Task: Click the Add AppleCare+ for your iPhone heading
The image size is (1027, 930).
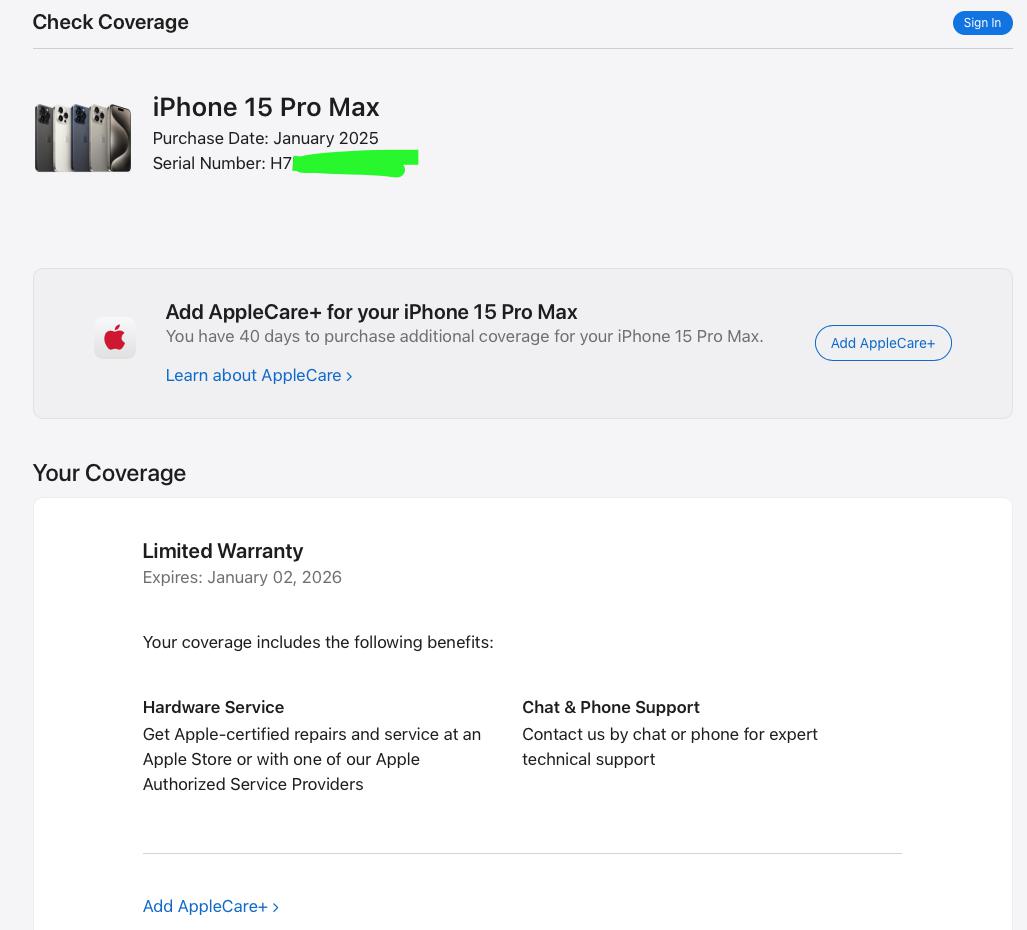Action: tap(371, 312)
